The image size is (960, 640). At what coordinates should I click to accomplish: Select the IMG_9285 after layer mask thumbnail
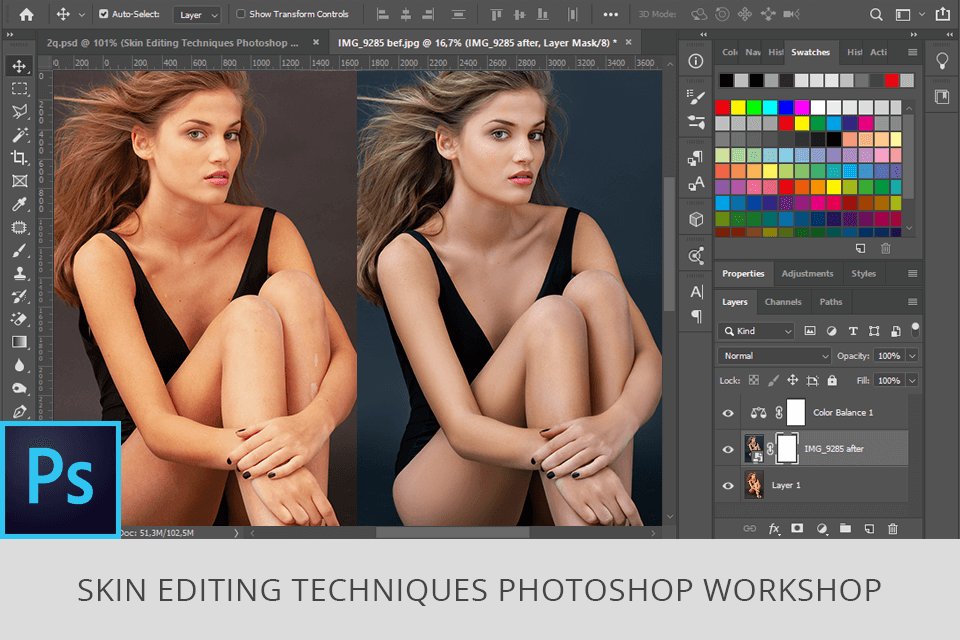pyautogui.click(x=786, y=448)
